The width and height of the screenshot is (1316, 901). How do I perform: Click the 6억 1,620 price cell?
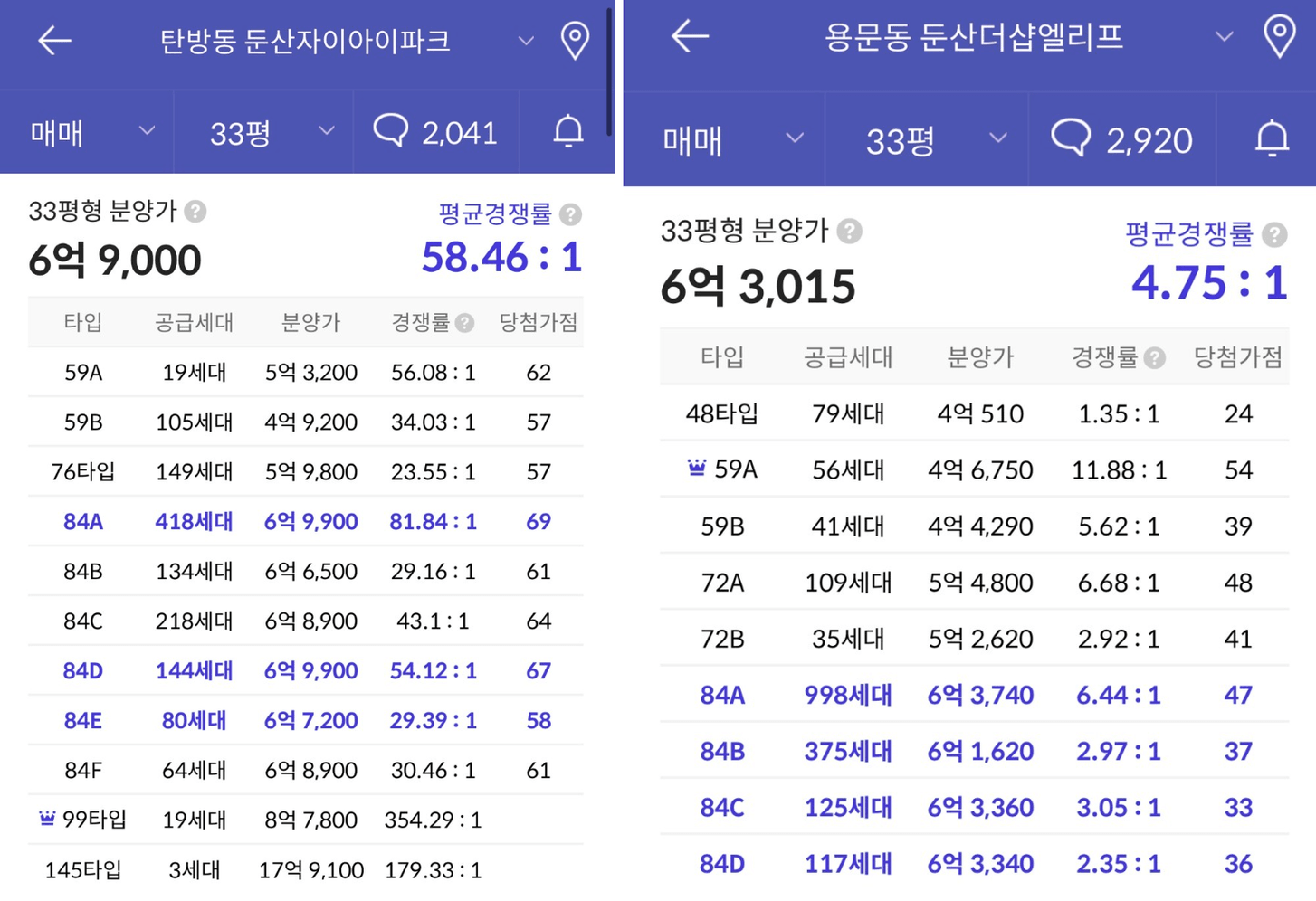point(980,751)
